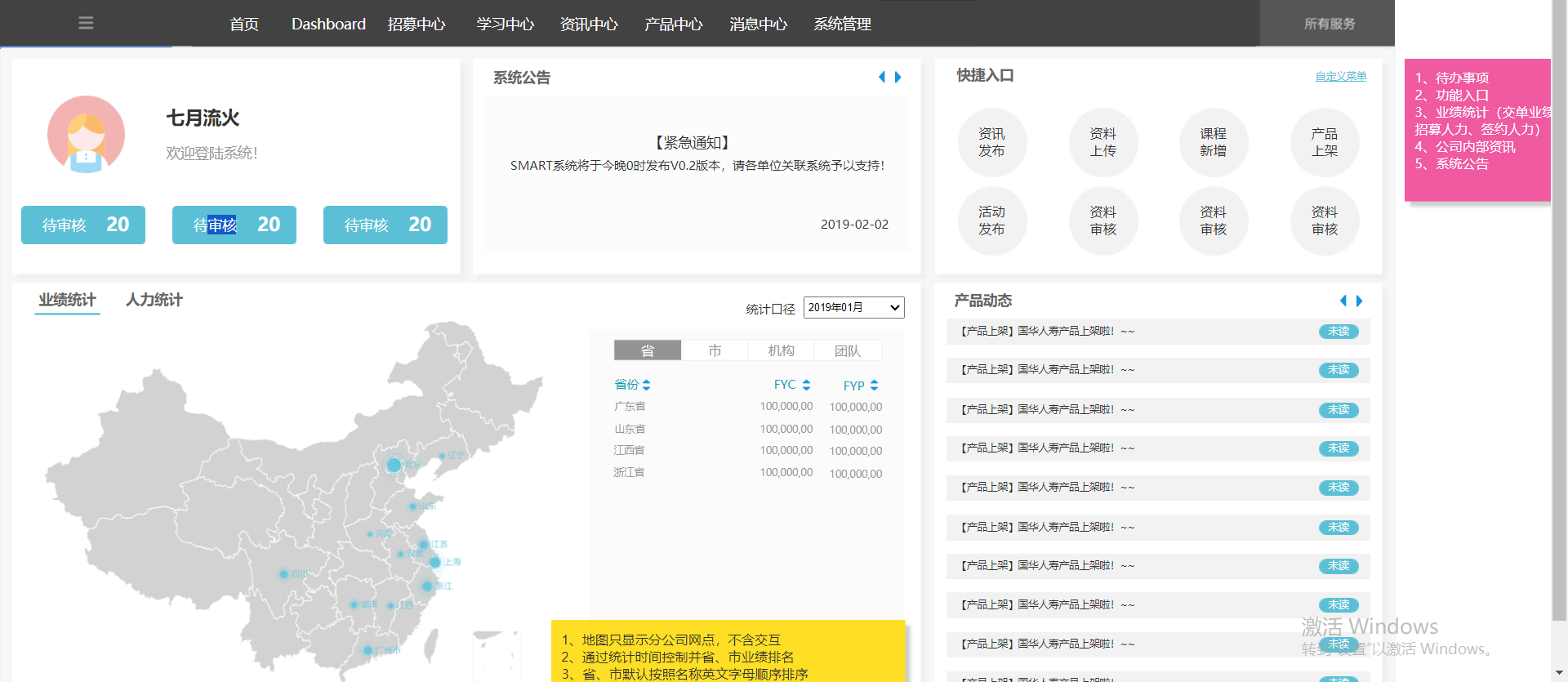The image size is (1568, 682).
Task: Go to next 产品动态 page arrow
Action: click(x=1359, y=301)
